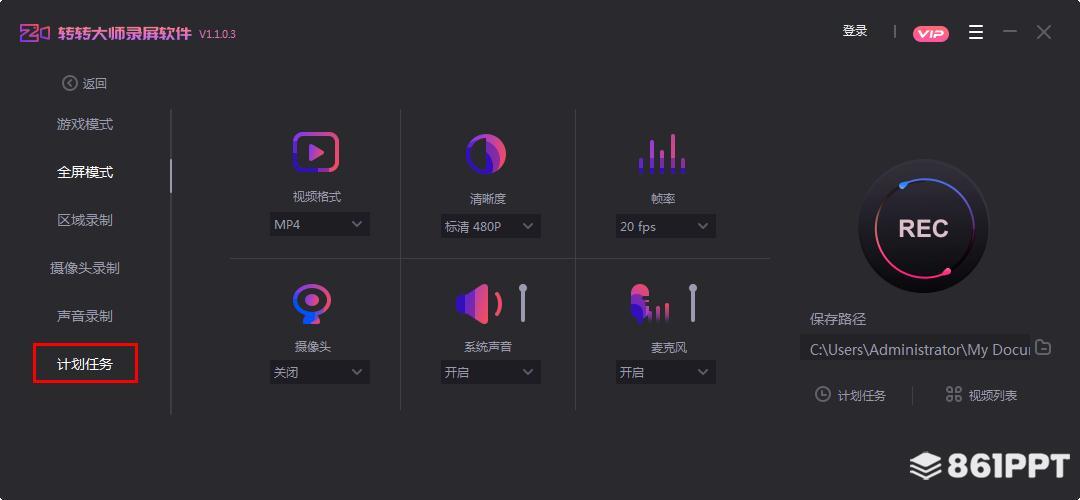Open the hamburger menu icon

[976, 33]
